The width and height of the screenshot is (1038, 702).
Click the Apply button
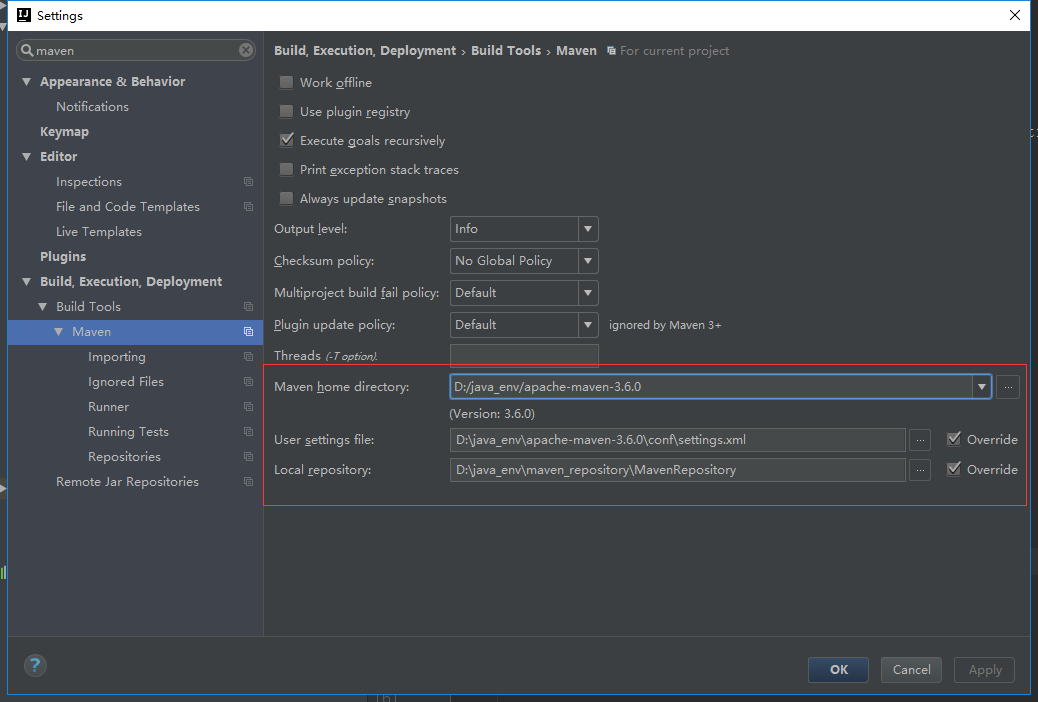[984, 670]
